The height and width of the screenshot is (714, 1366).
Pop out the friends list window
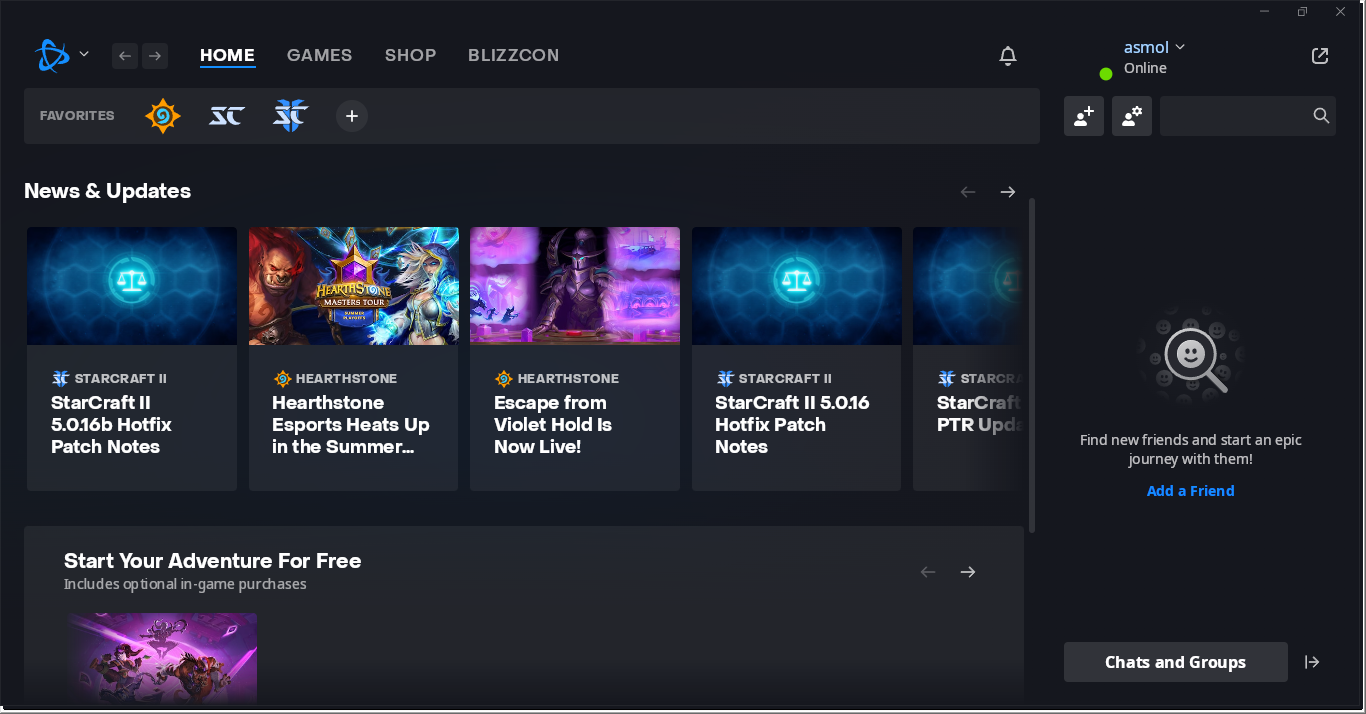point(1320,56)
